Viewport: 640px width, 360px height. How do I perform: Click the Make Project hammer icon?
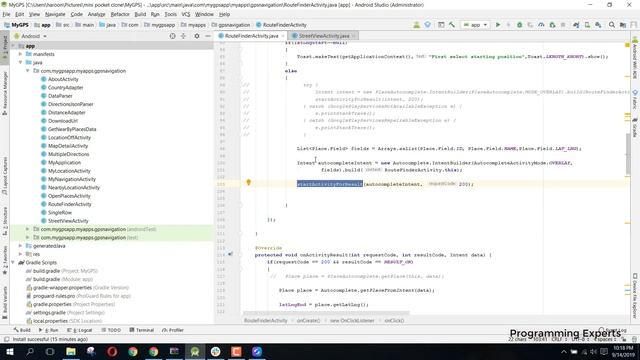(x=452, y=25)
